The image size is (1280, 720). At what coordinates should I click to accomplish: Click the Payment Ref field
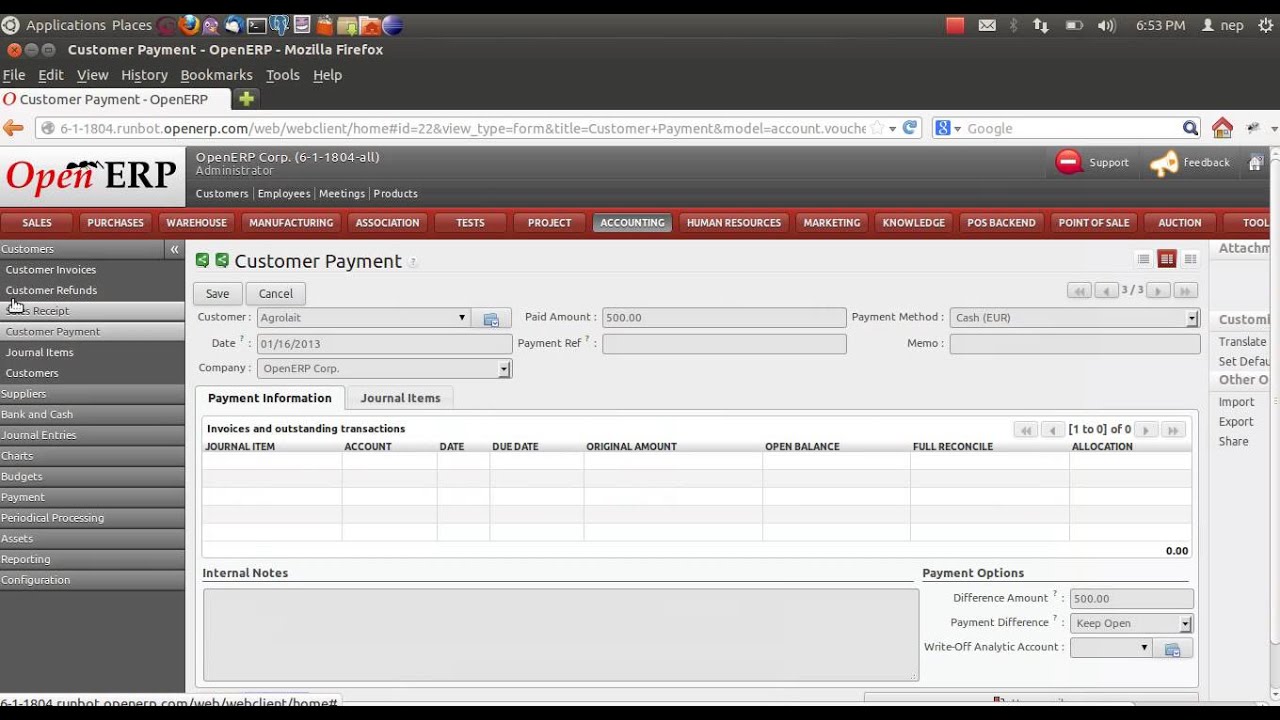tap(724, 344)
